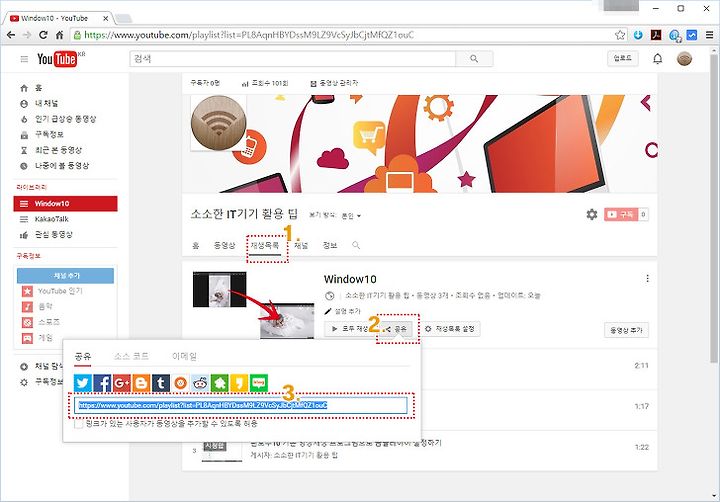Image resolution: width=720 pixels, height=502 pixels.
Task: Click the browser back arrow
Action: pyautogui.click(x=11, y=35)
